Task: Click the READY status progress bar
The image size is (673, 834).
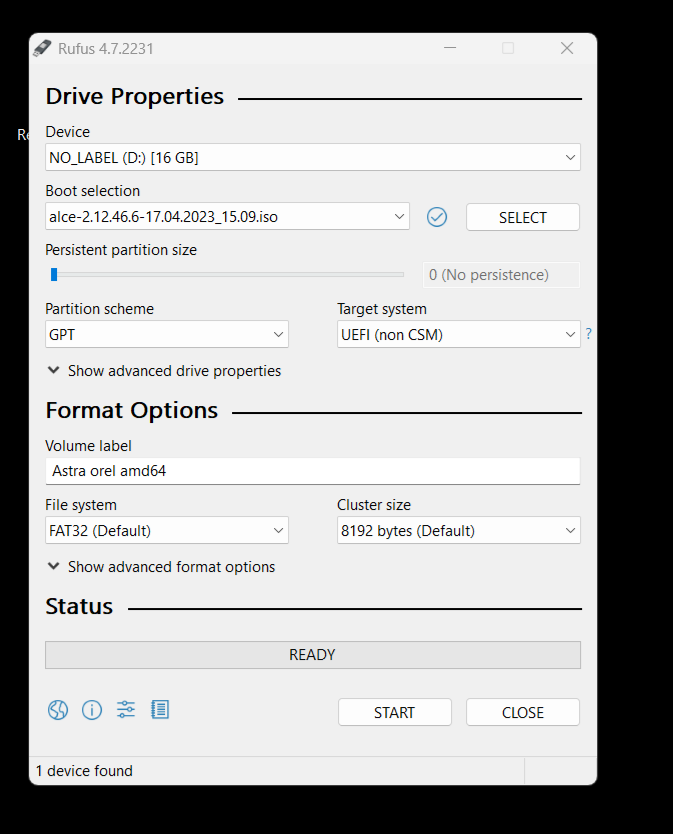Action: click(x=313, y=655)
